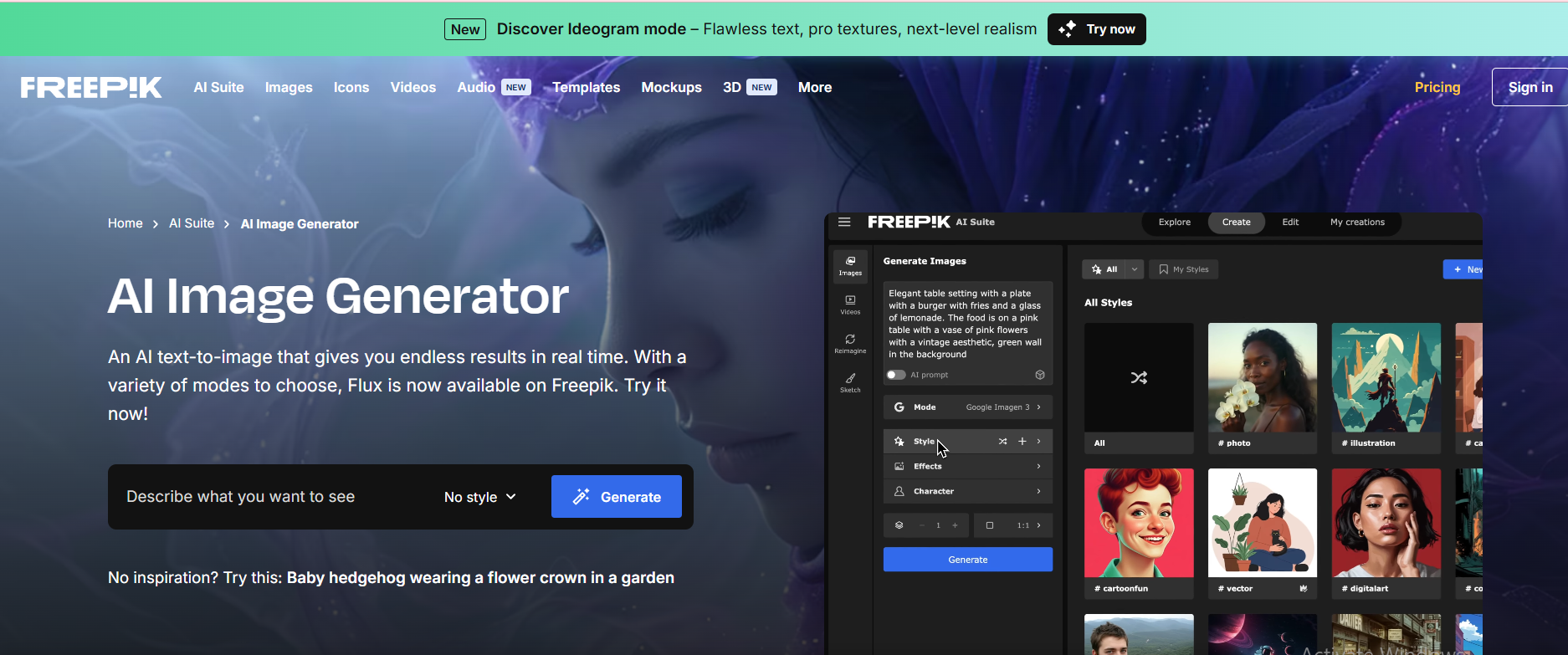
Task: Click the blue New button in the styles panel
Action: [x=1463, y=269]
